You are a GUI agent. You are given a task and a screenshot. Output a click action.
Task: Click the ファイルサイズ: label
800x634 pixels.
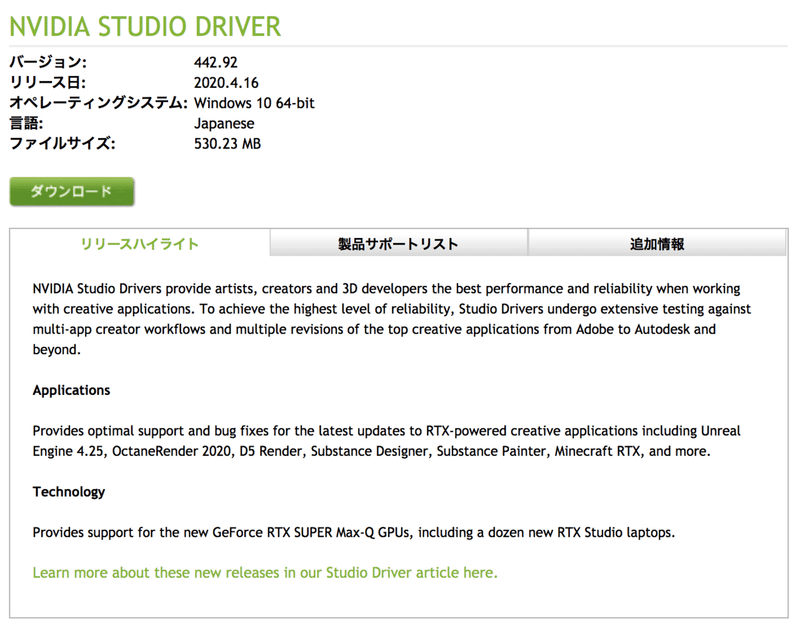tap(63, 144)
